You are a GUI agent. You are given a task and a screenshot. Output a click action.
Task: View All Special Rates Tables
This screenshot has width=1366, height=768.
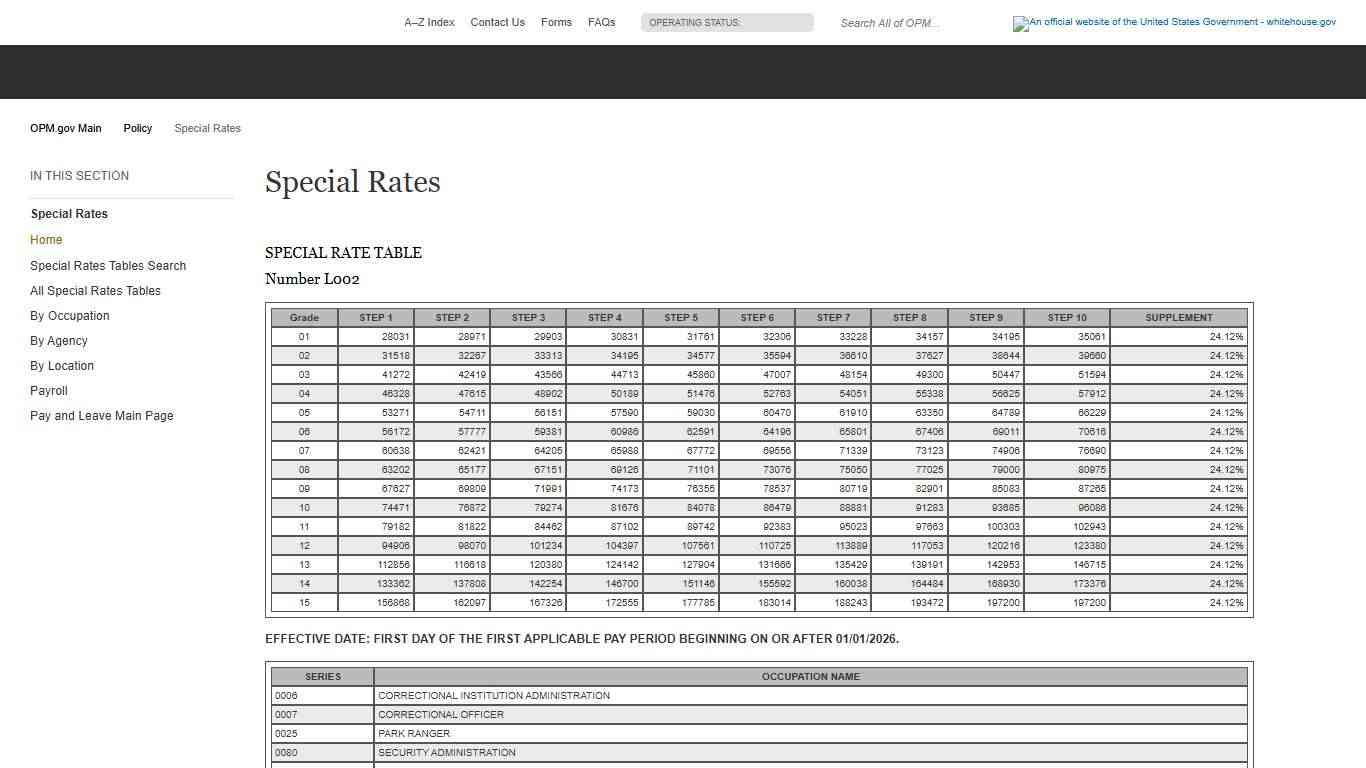point(95,290)
